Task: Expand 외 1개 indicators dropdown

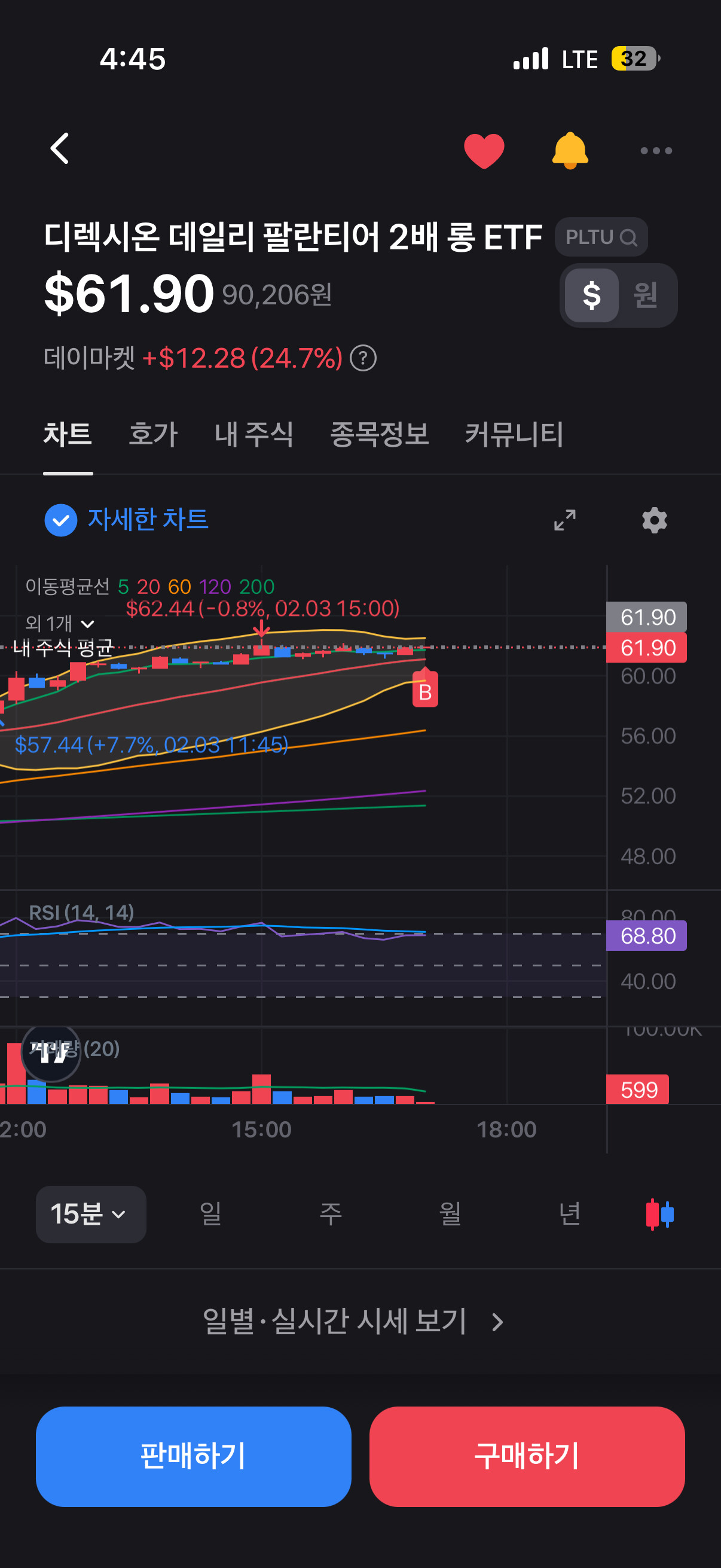Action: (x=60, y=623)
